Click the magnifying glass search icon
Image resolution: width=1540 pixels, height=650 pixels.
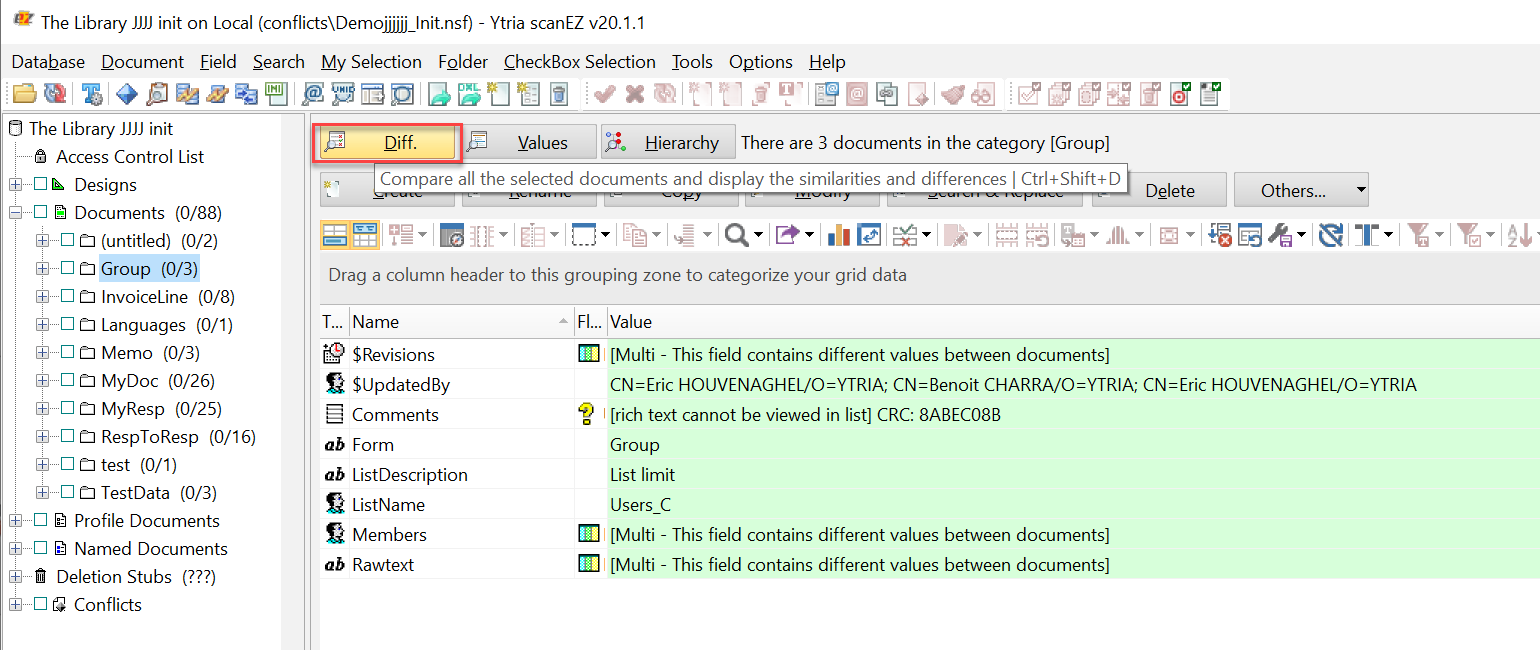(x=737, y=236)
